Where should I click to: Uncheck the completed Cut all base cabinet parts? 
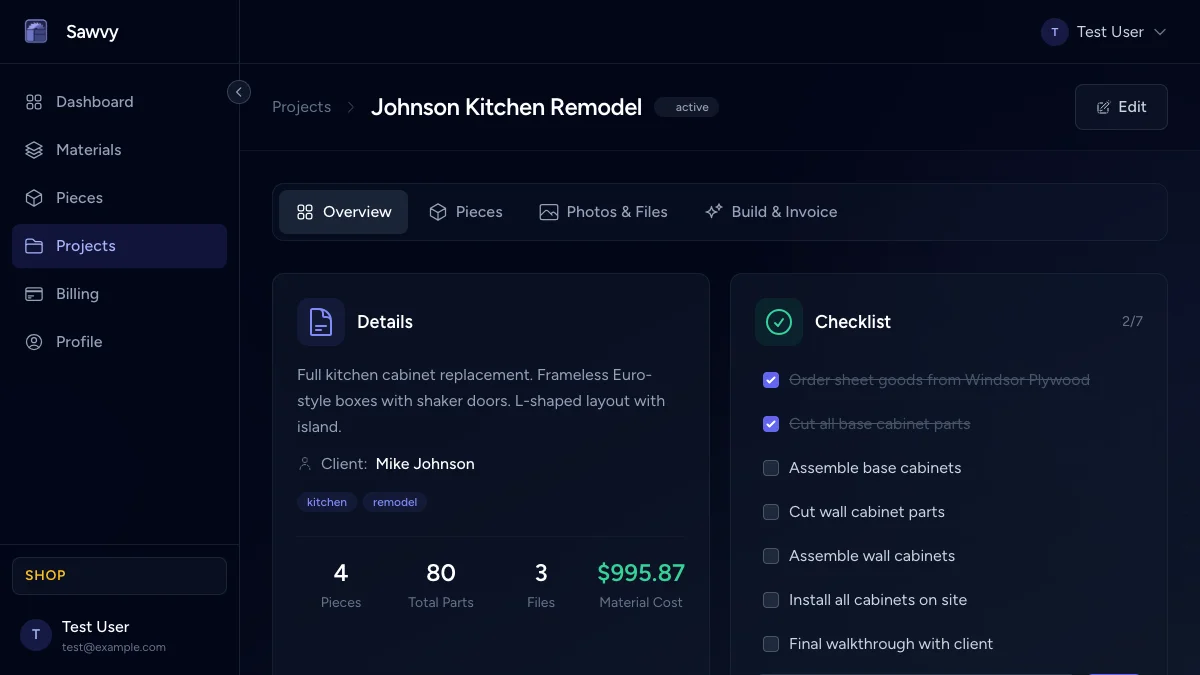click(771, 424)
